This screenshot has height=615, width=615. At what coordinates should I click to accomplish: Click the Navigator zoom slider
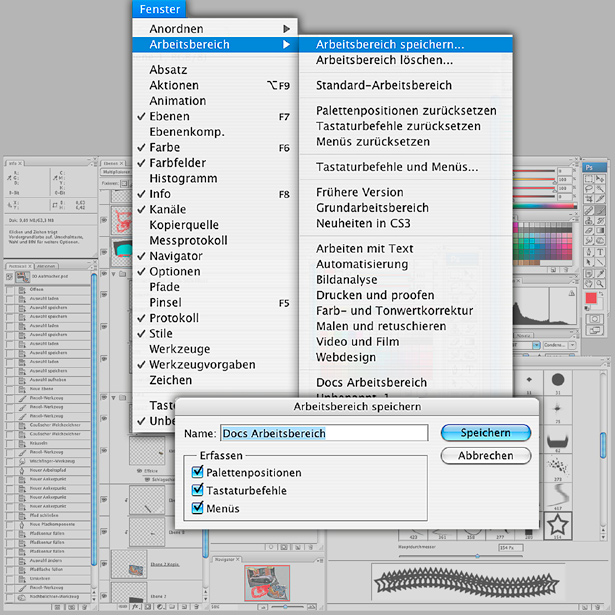[x=286, y=607]
